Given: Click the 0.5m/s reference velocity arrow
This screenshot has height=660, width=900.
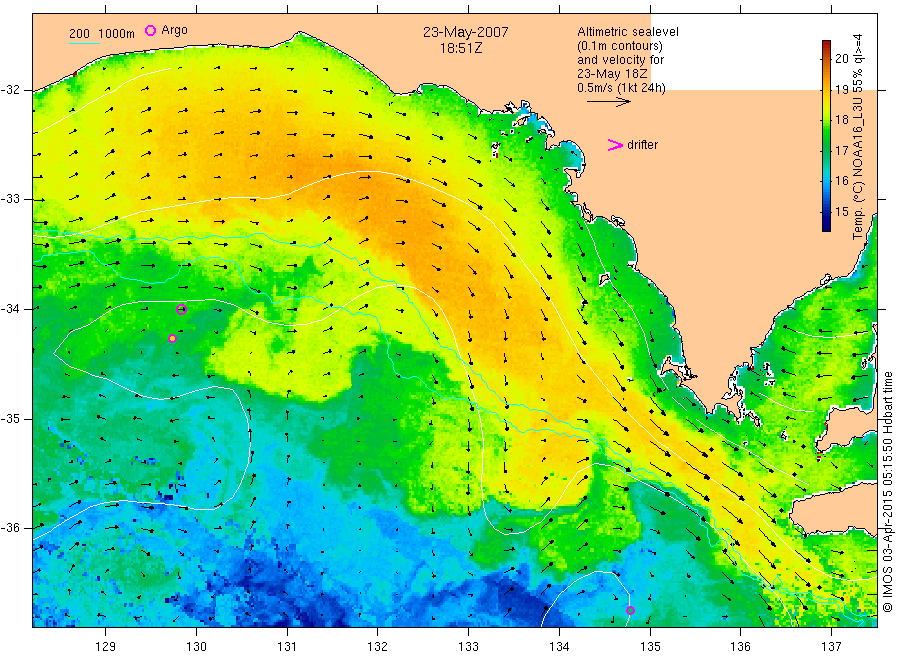Looking at the screenshot, I should click(x=608, y=102).
